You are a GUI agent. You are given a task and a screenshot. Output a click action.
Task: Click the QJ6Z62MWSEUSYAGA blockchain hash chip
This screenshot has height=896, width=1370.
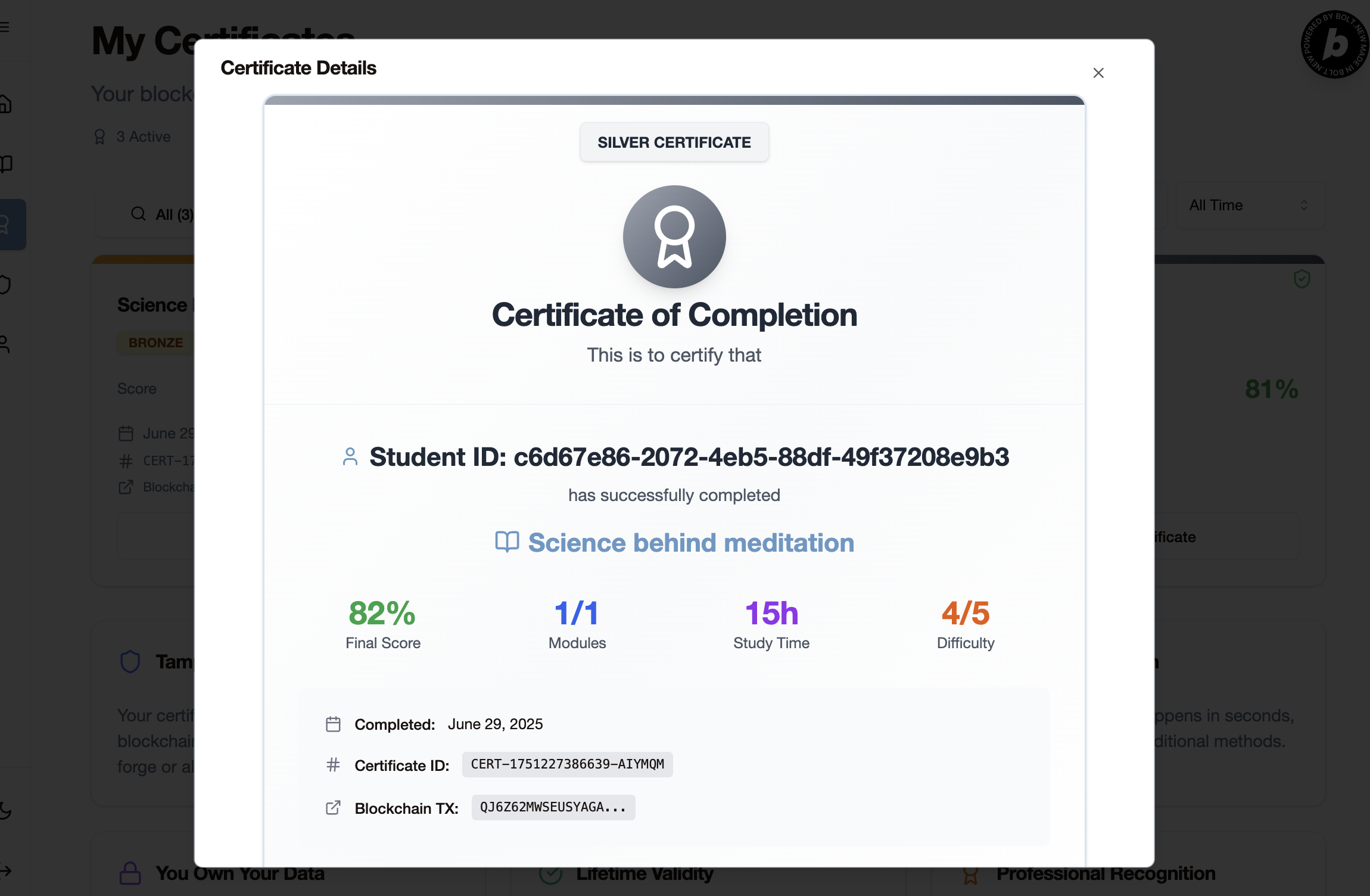pyautogui.click(x=553, y=807)
